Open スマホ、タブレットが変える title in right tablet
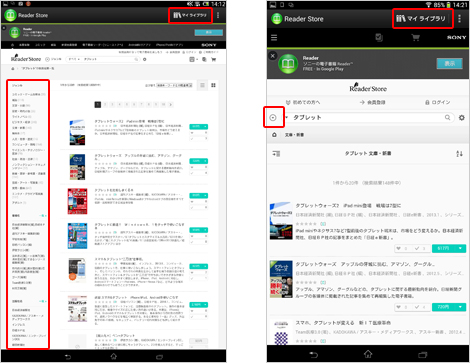Image resolution: width=470 pixels, height=363 pixels. tap(343, 323)
